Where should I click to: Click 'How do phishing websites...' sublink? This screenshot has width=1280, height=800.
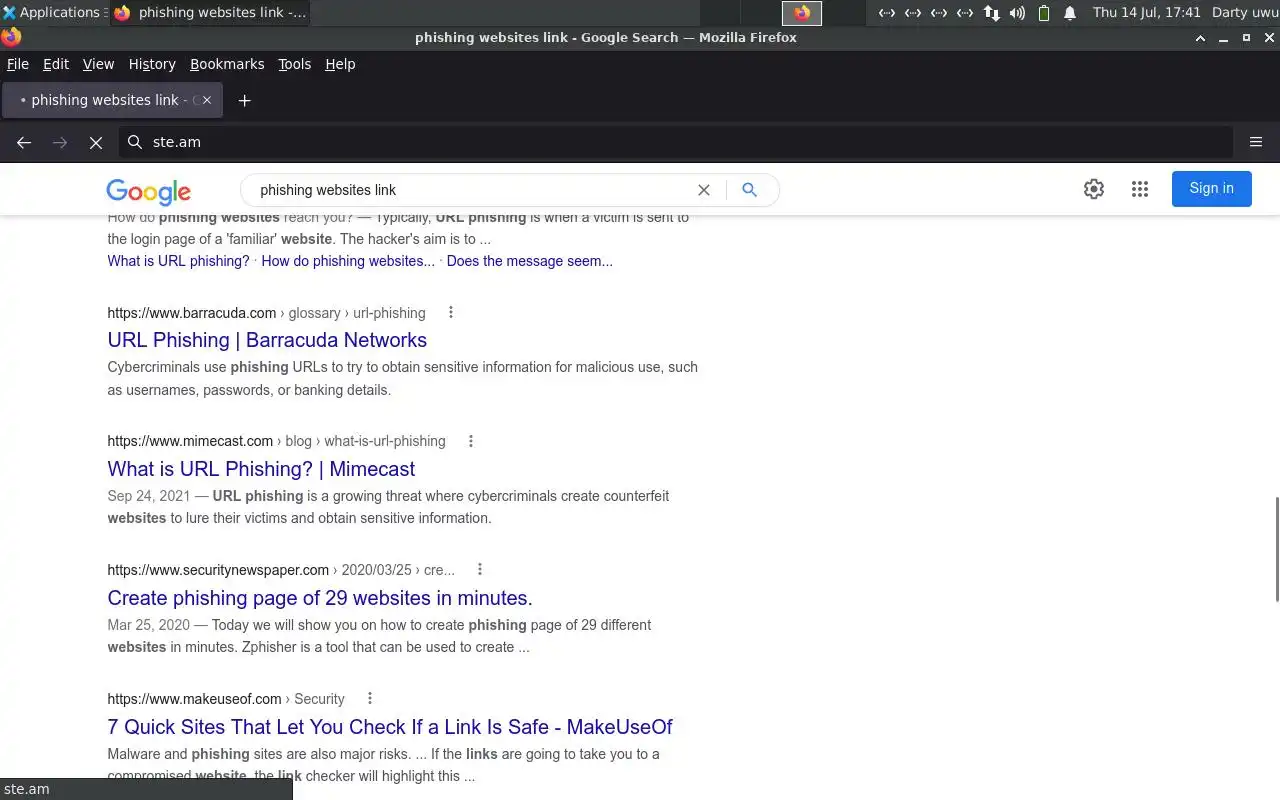[x=348, y=261]
